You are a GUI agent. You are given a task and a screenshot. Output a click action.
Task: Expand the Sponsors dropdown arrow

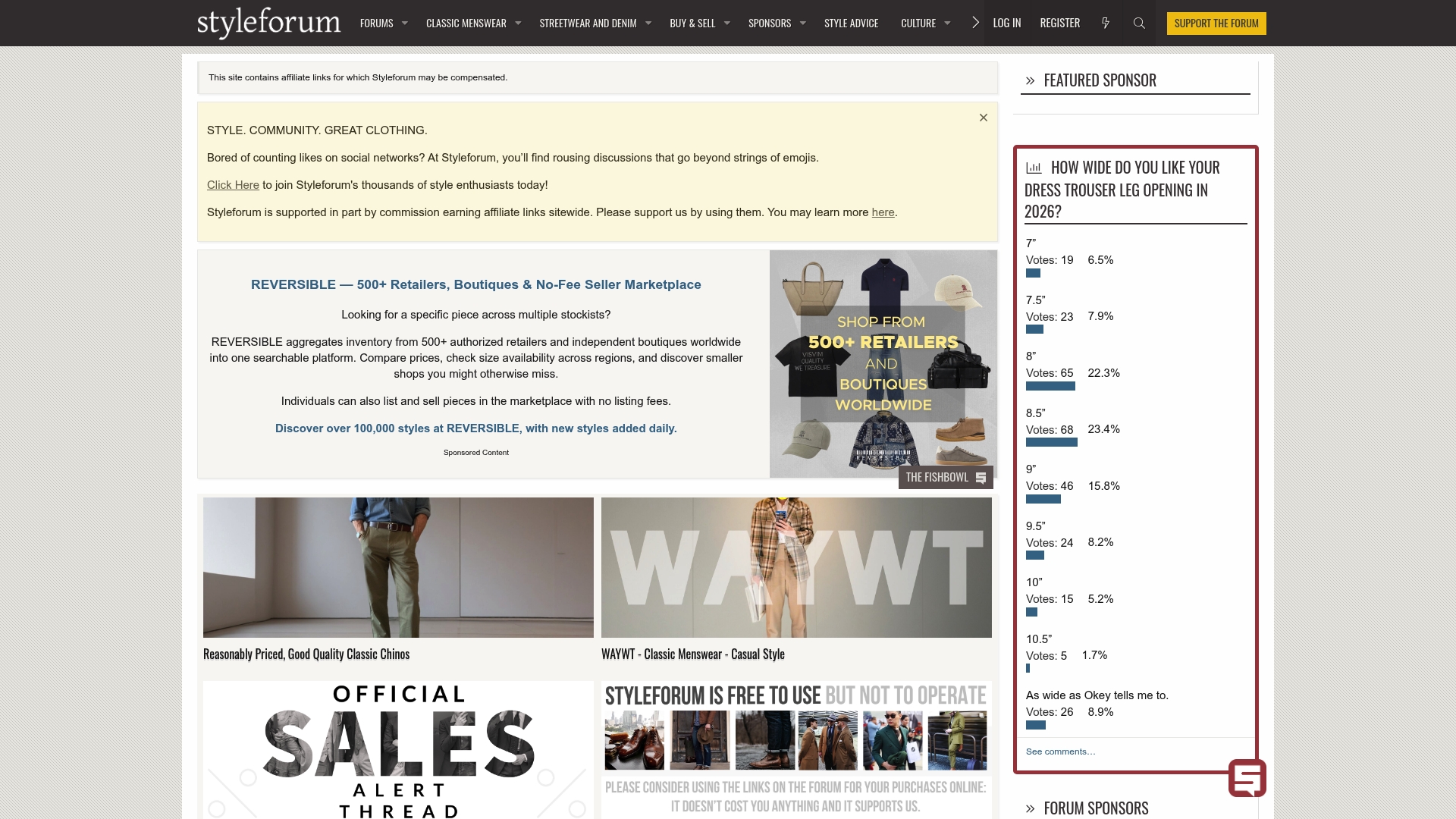click(x=803, y=23)
